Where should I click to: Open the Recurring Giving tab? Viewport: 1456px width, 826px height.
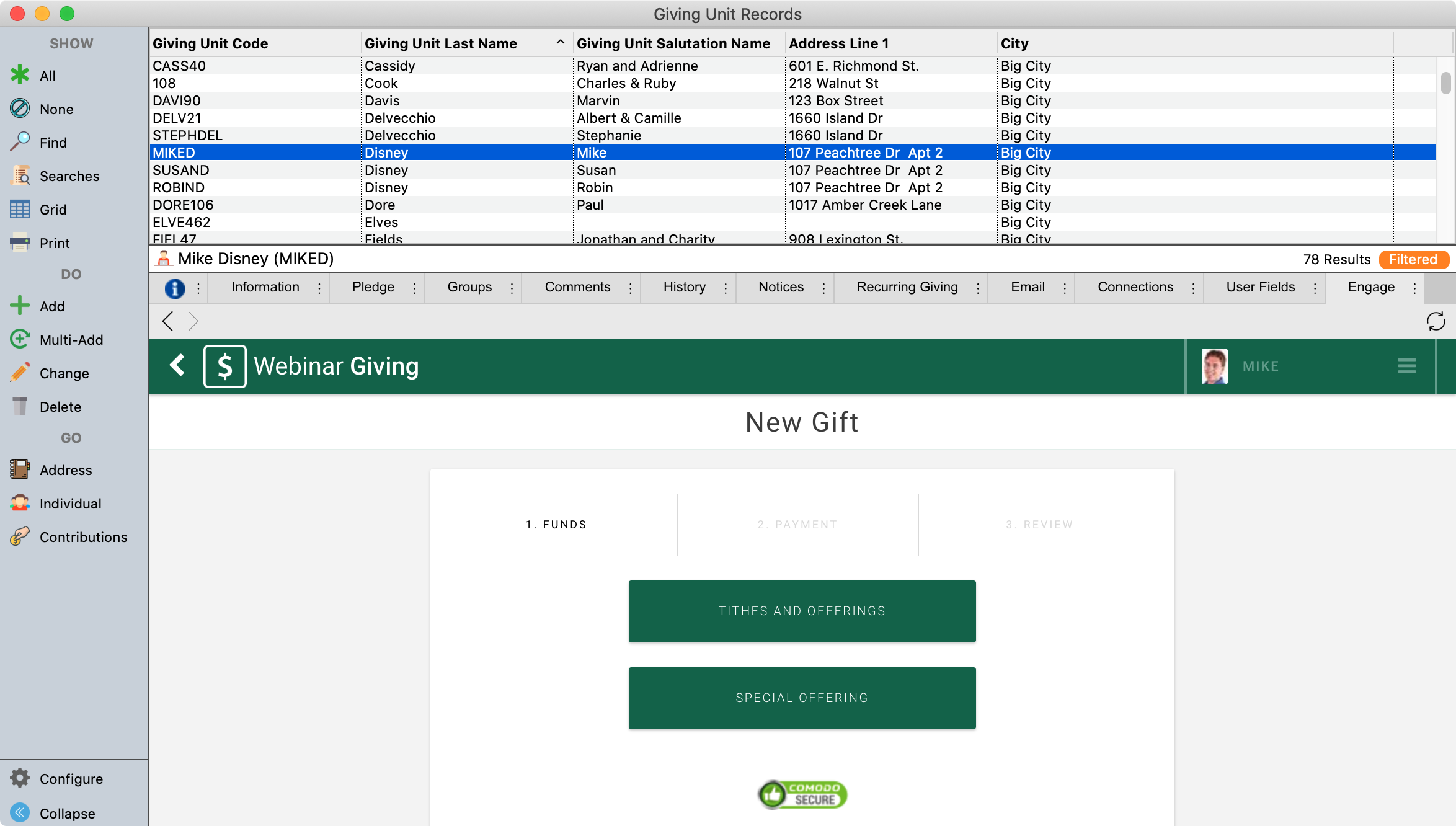coord(907,287)
